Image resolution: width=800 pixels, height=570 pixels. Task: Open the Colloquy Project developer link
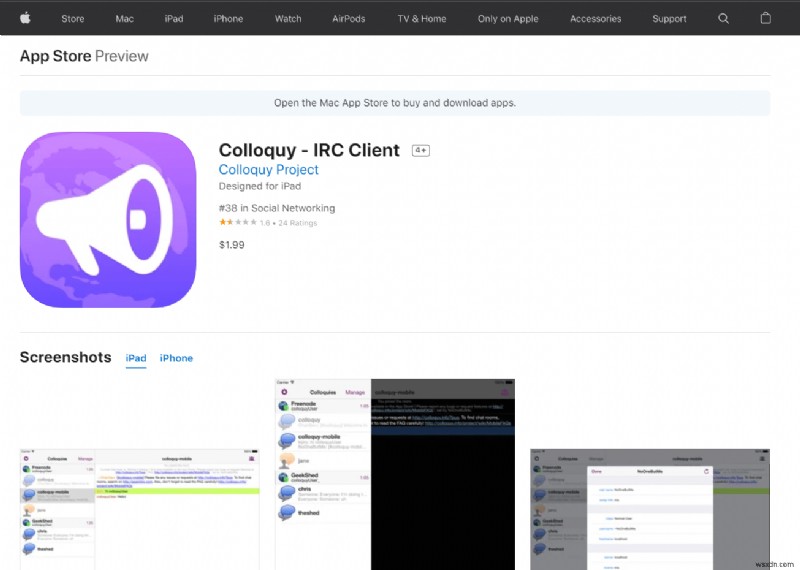point(268,170)
